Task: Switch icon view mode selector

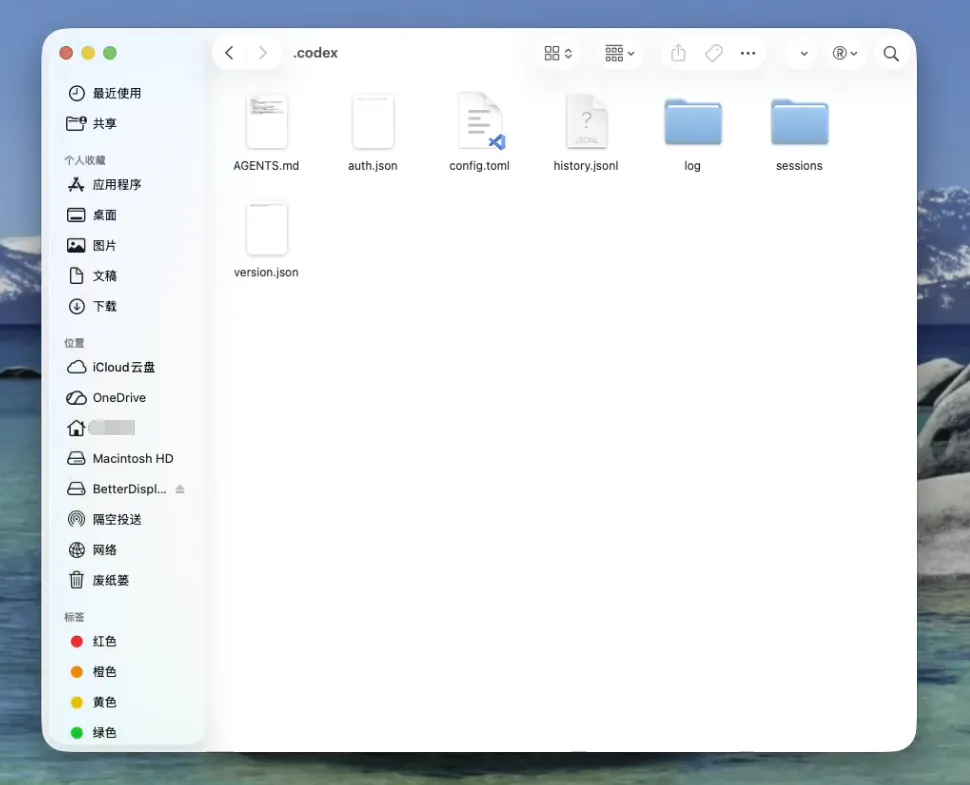Action: point(558,53)
